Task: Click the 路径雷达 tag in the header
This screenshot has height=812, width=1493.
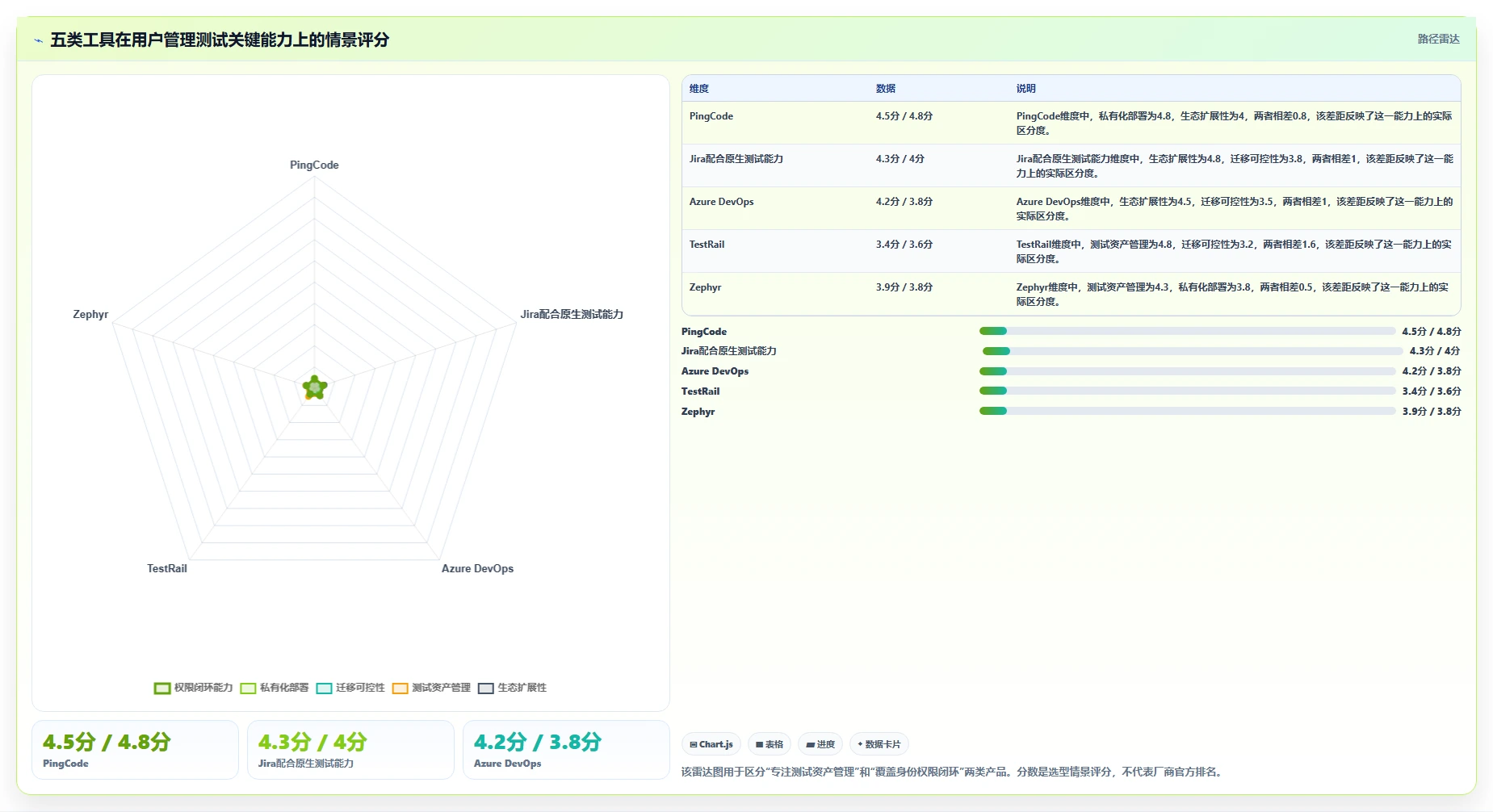Action: [x=1438, y=39]
